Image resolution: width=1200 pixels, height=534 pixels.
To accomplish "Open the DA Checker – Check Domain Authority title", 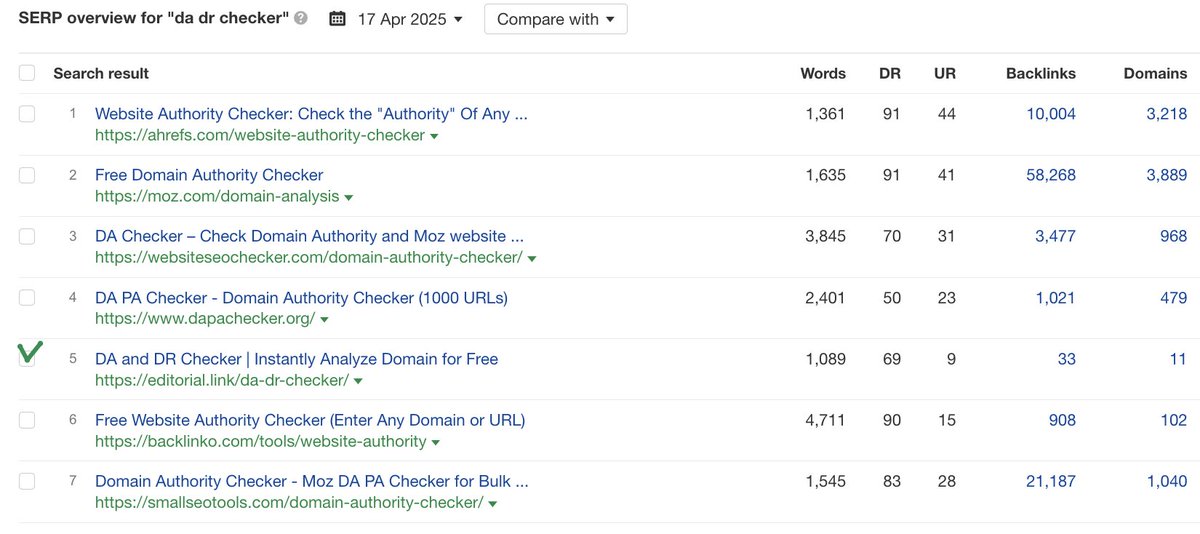I will point(309,236).
